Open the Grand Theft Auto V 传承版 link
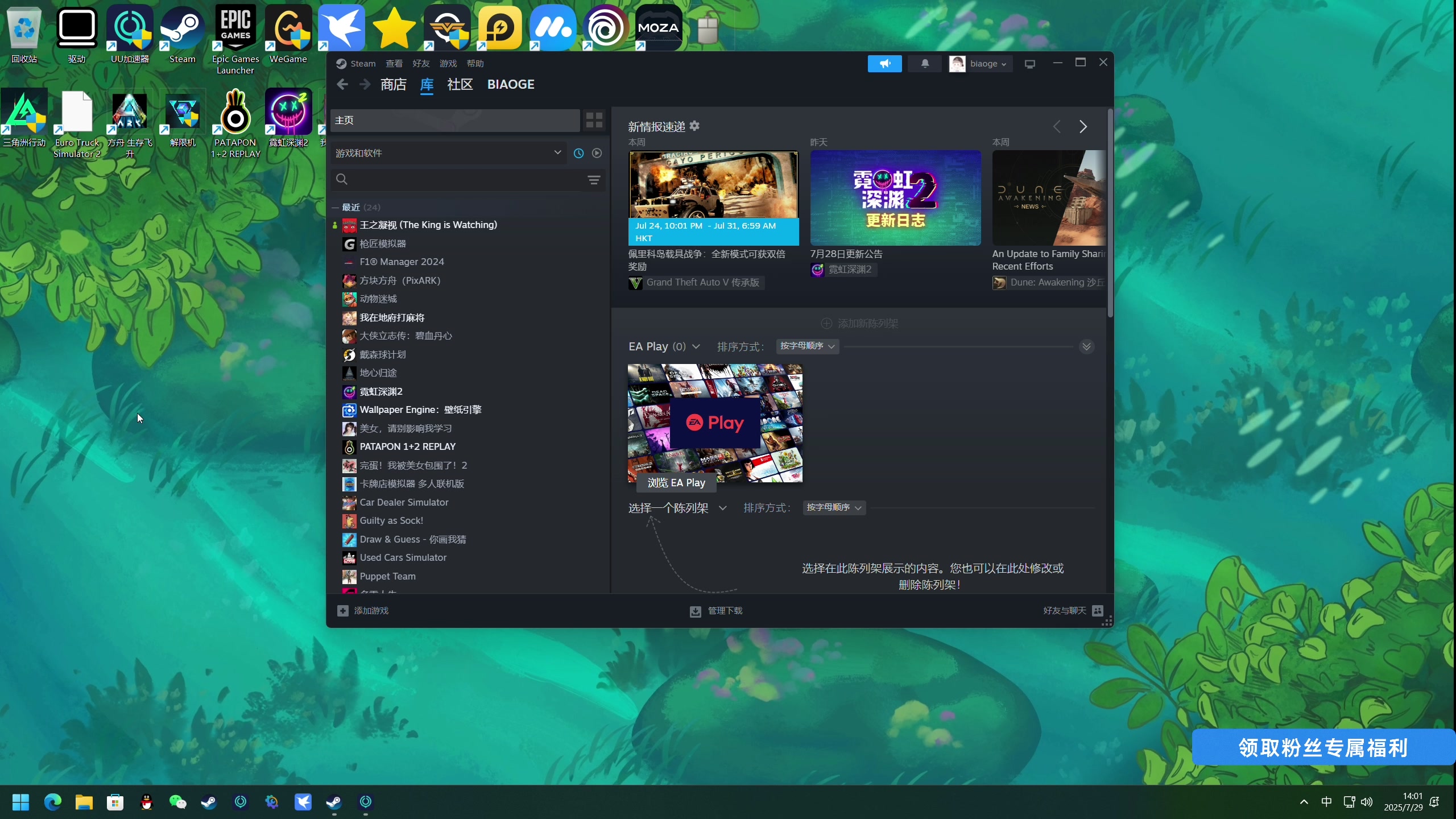 (x=696, y=283)
